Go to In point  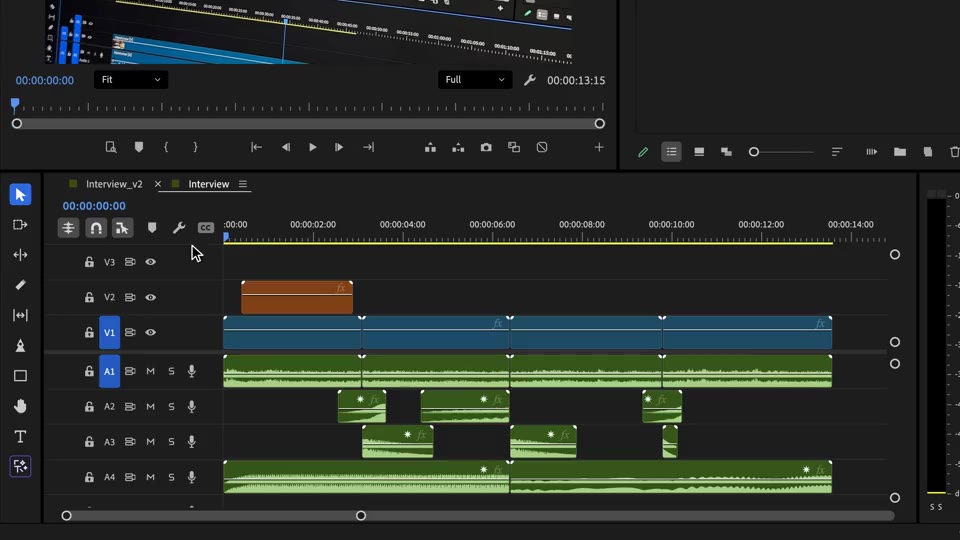tap(257, 147)
